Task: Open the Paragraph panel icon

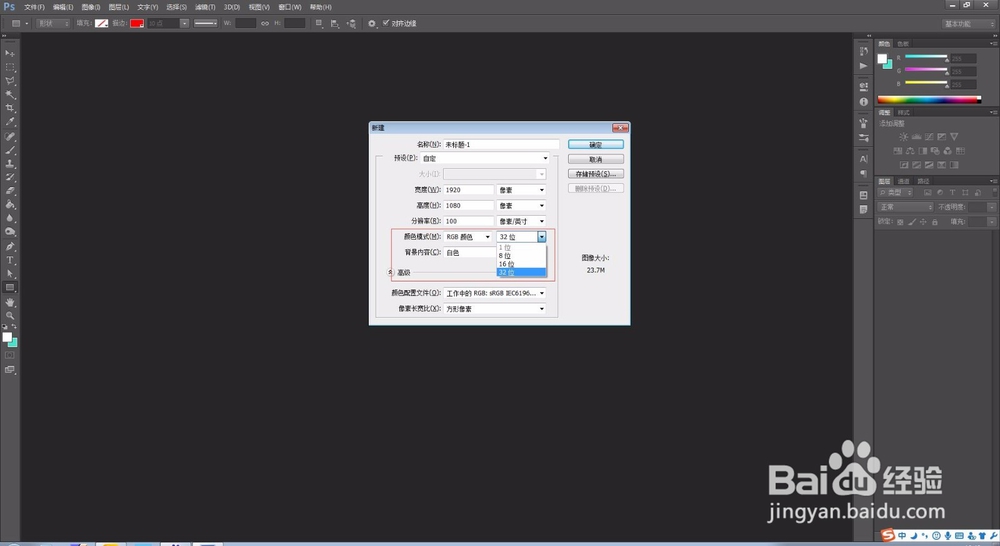Action: tap(864, 173)
